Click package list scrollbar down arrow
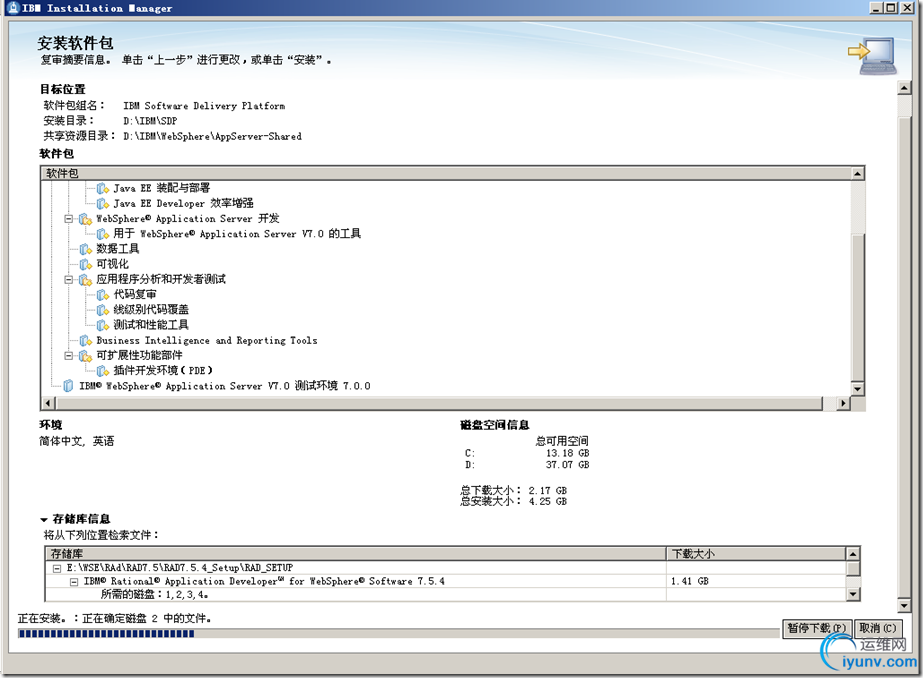Viewport: 923px width, 678px height. 858,389
